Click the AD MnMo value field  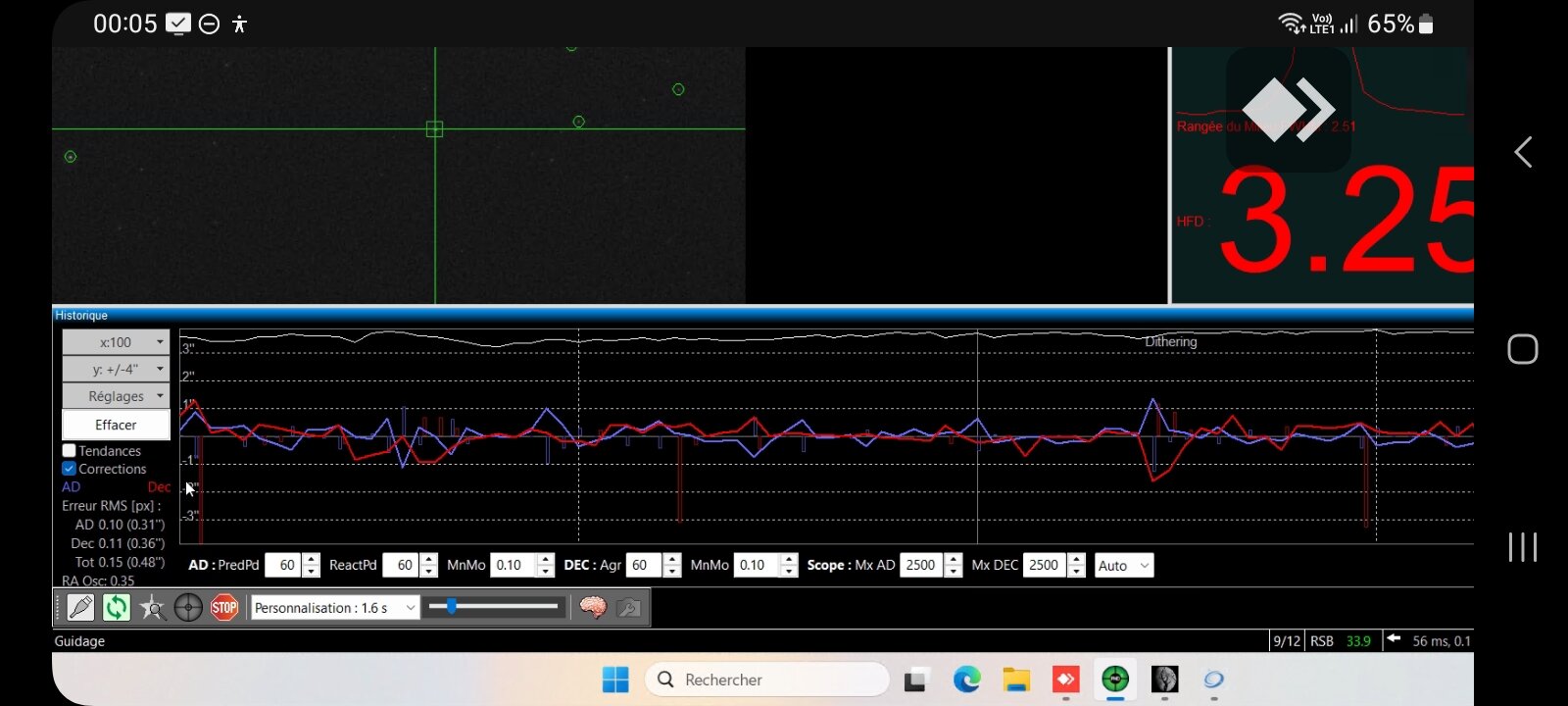coord(514,566)
